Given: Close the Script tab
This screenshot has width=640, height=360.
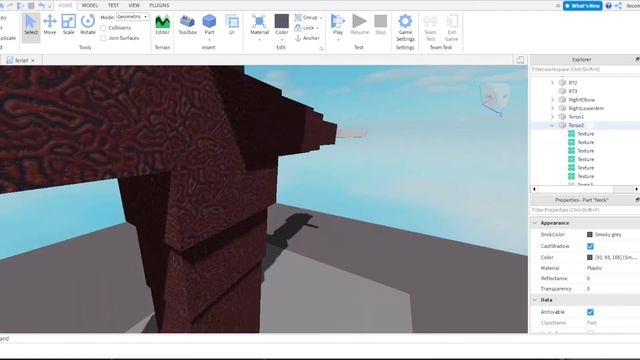Looking at the screenshot, I should coord(33,60).
